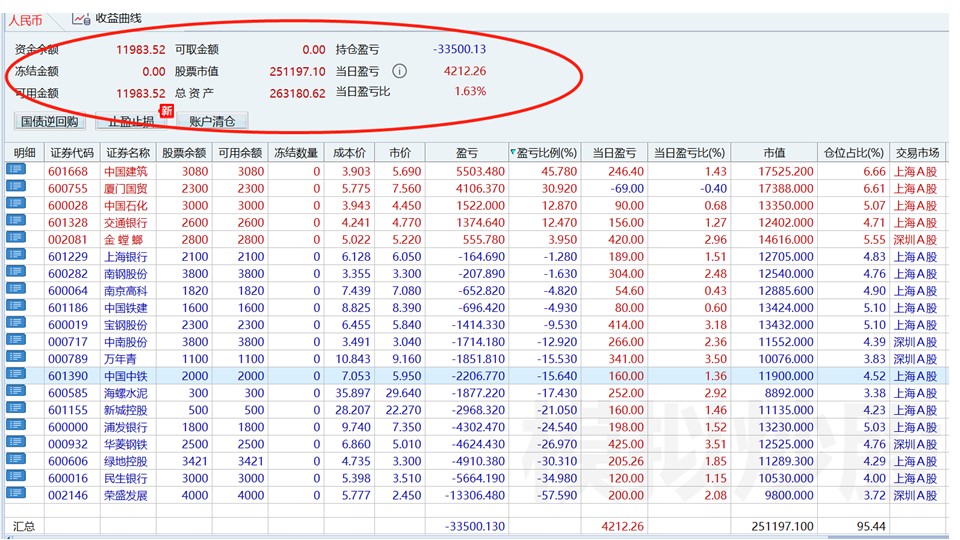
Task: Open detail icon for 601229 上海银行 row
Action: [x=16, y=255]
